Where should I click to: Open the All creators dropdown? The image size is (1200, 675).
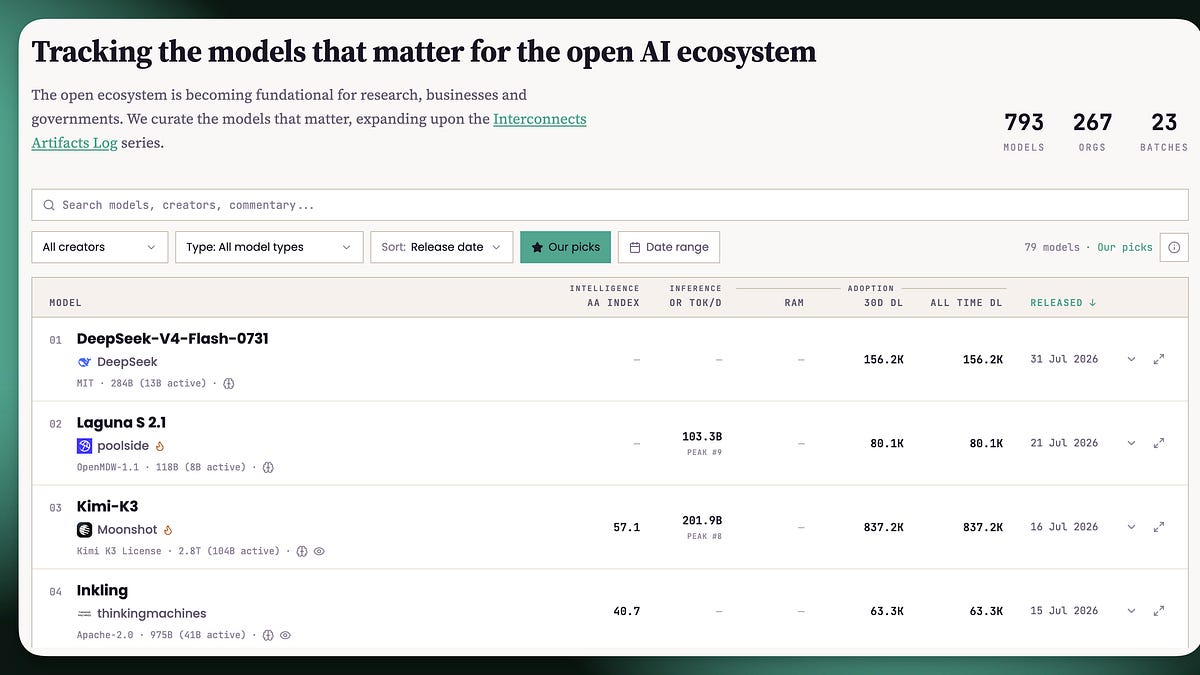[99, 247]
